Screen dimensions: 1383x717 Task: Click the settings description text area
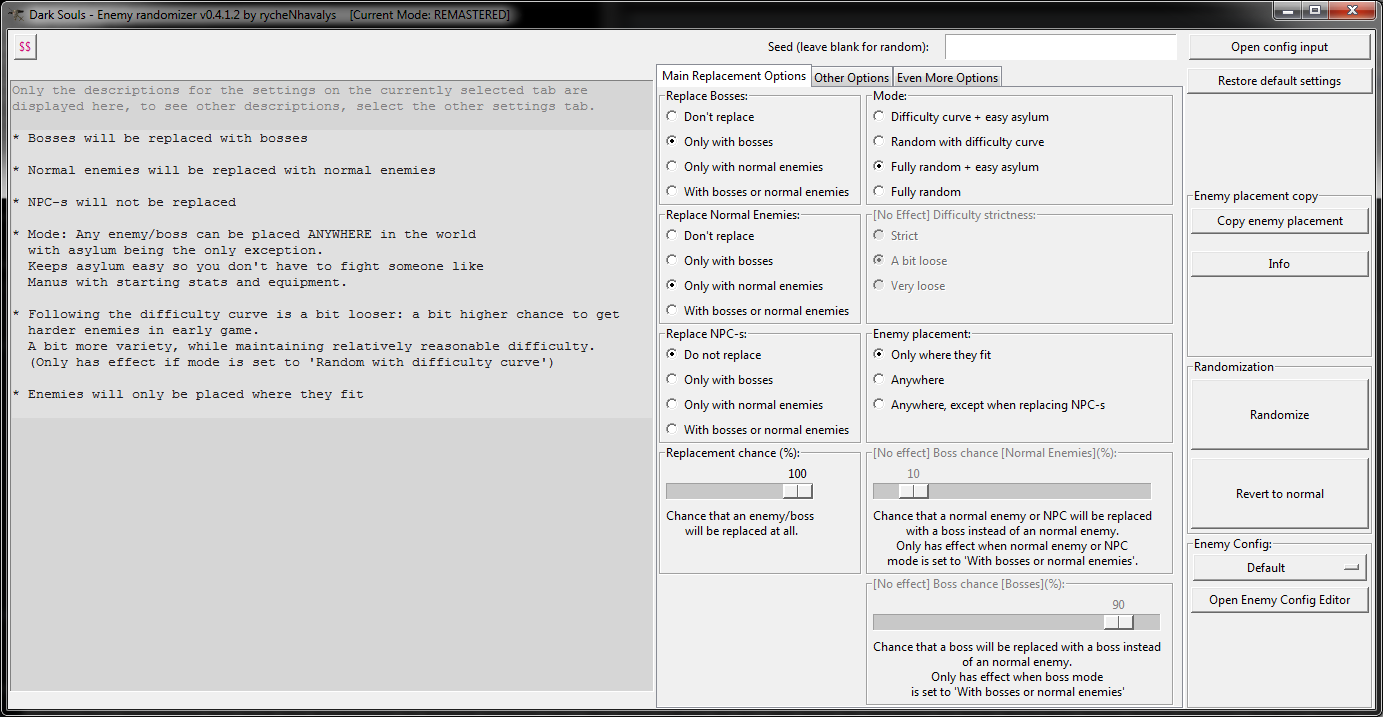point(331,385)
